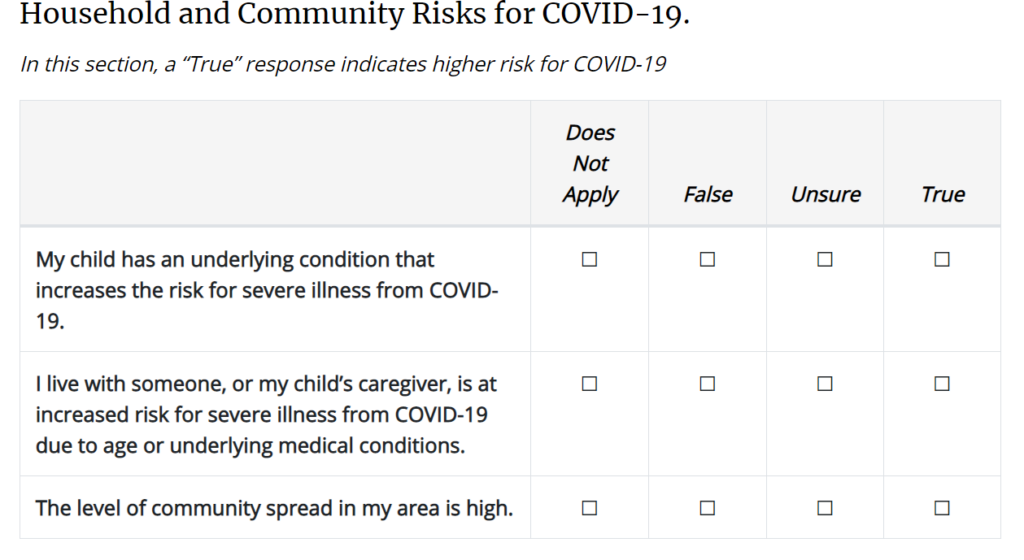
Task: Check 'False' for caregiver increased risk row
Action: pos(707,384)
